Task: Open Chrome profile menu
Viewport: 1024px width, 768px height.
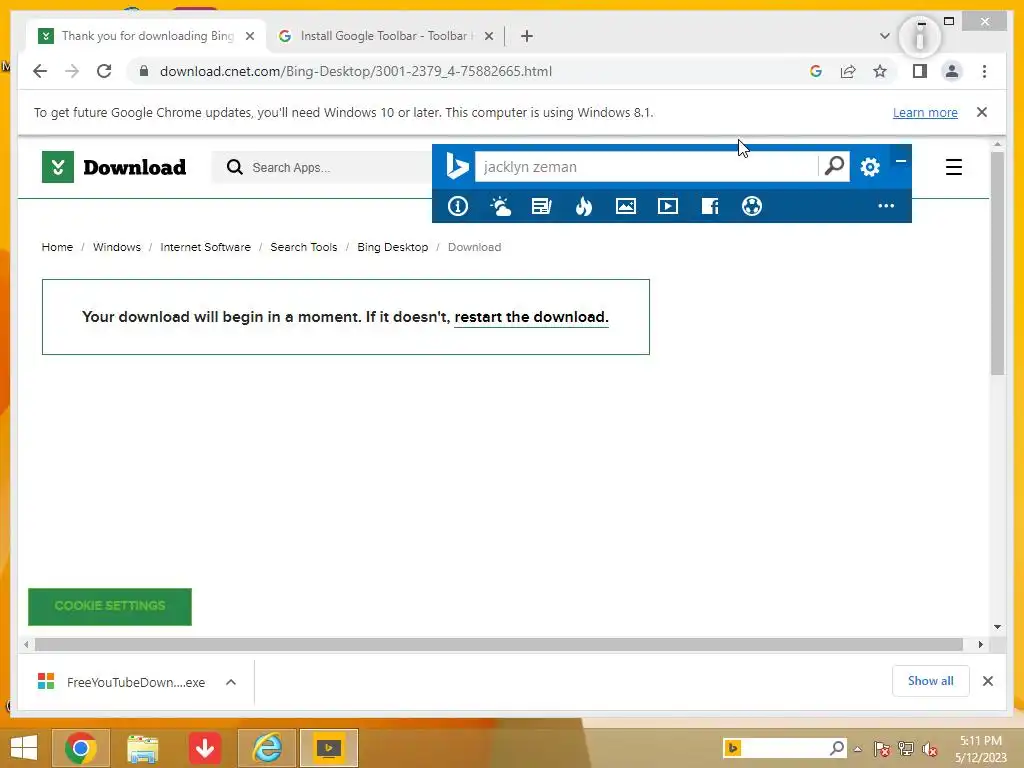Action: click(952, 71)
